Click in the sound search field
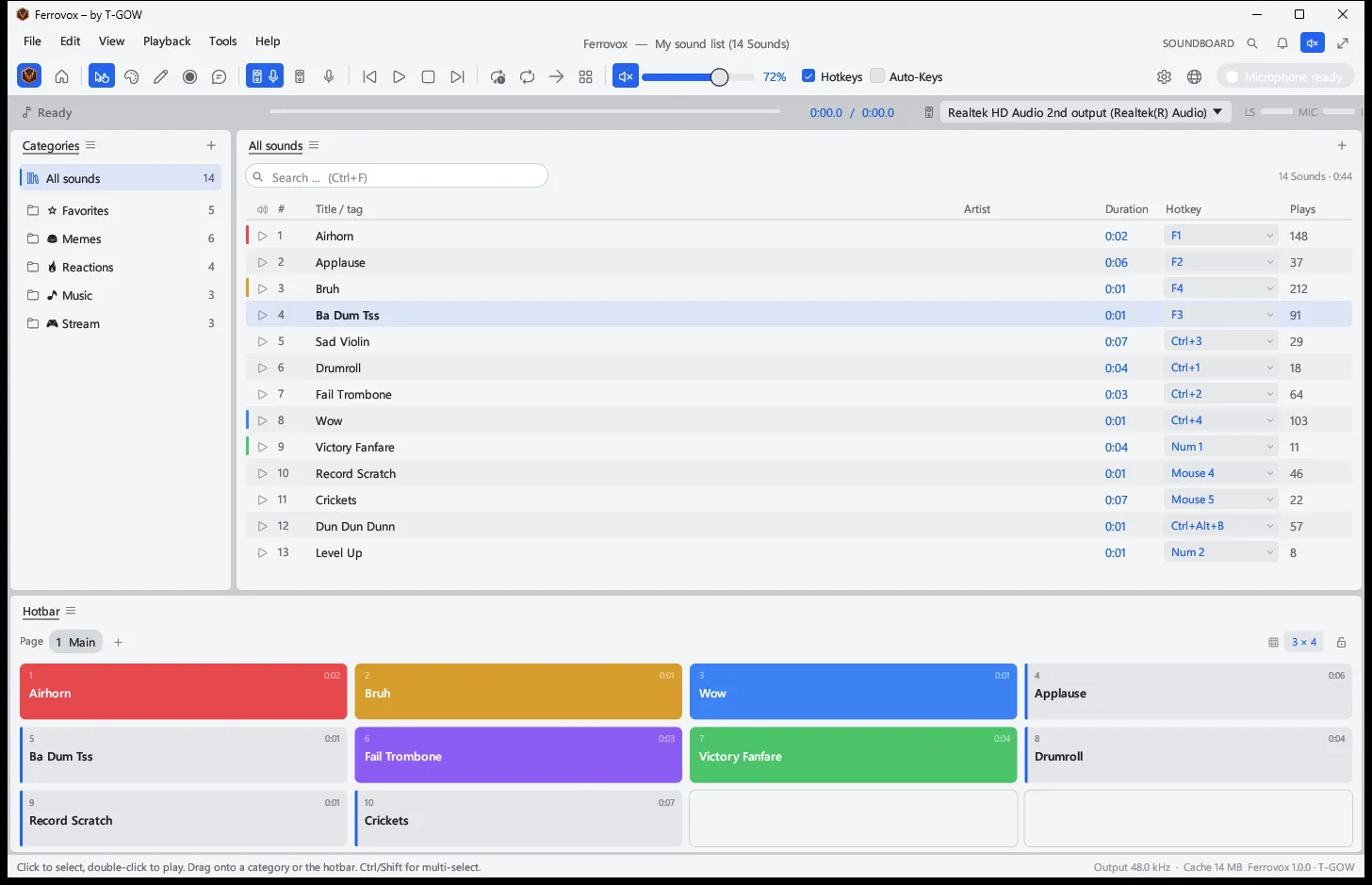 click(397, 176)
